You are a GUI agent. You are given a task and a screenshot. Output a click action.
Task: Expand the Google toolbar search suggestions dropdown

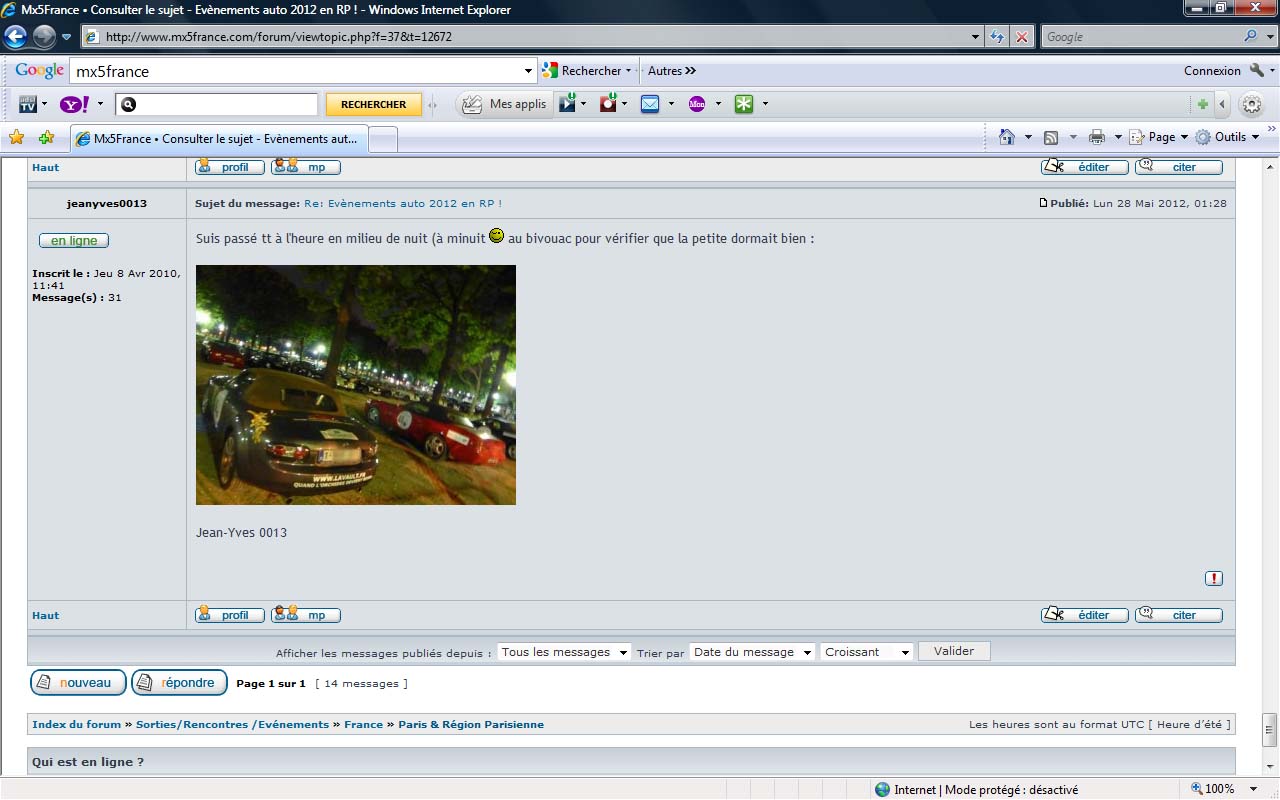coord(529,71)
